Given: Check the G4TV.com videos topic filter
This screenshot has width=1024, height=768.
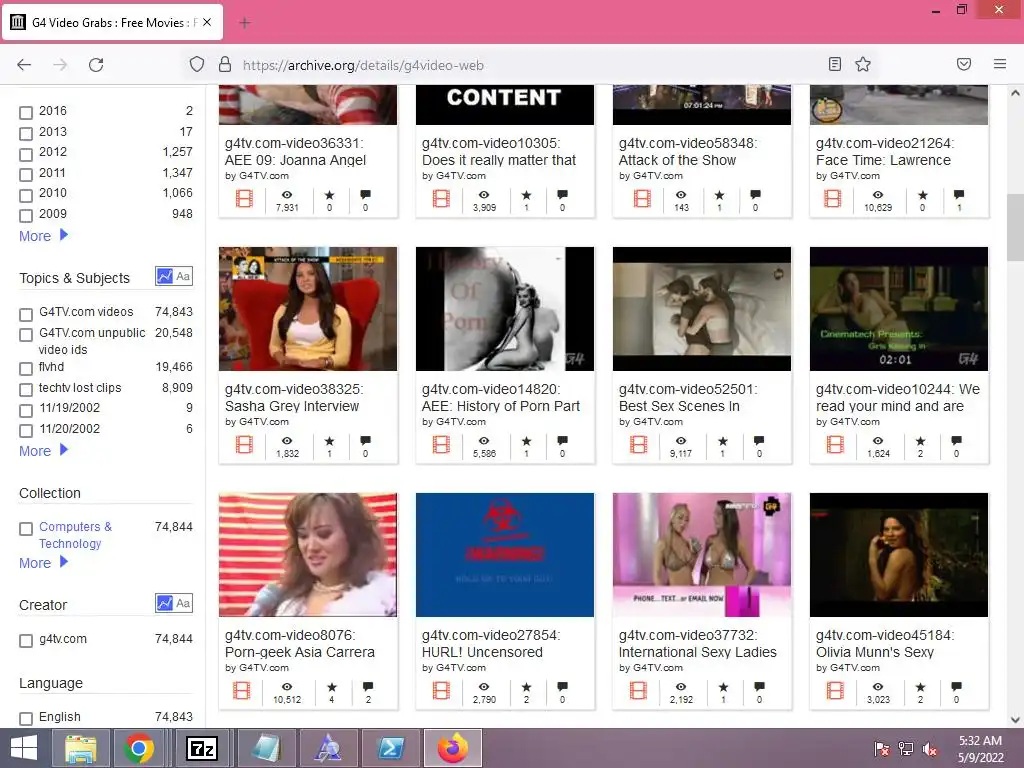Looking at the screenshot, I should (x=26, y=314).
